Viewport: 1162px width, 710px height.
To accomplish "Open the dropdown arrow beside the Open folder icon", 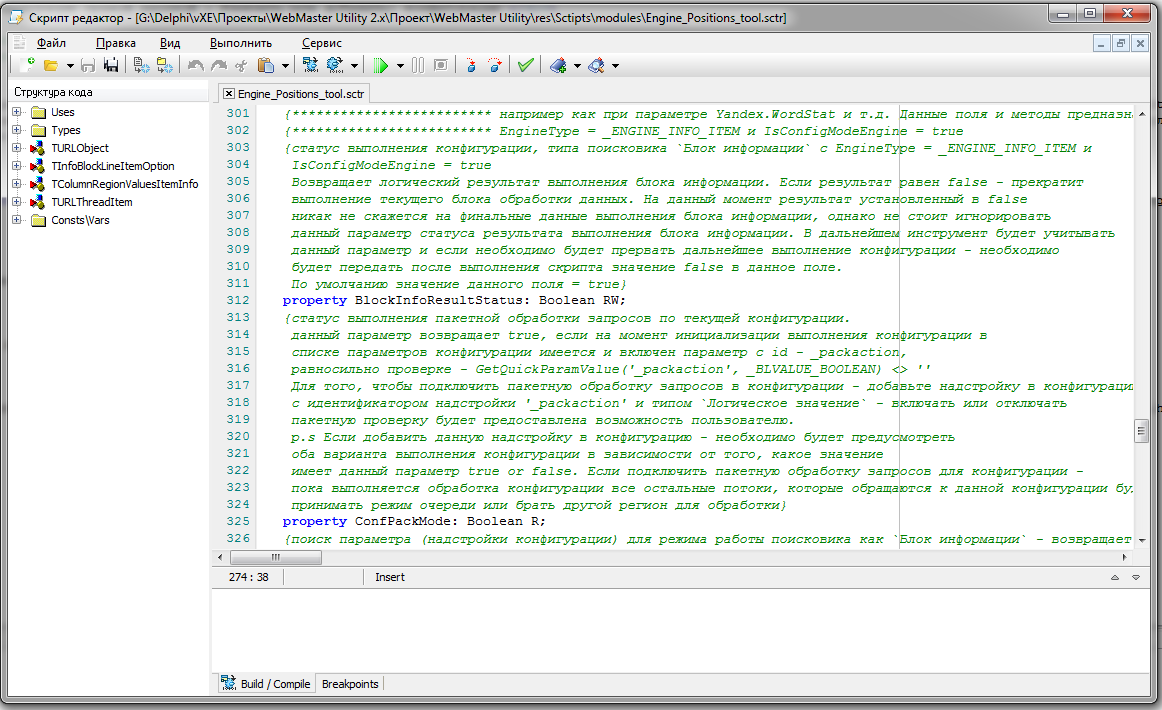I will (70, 66).
